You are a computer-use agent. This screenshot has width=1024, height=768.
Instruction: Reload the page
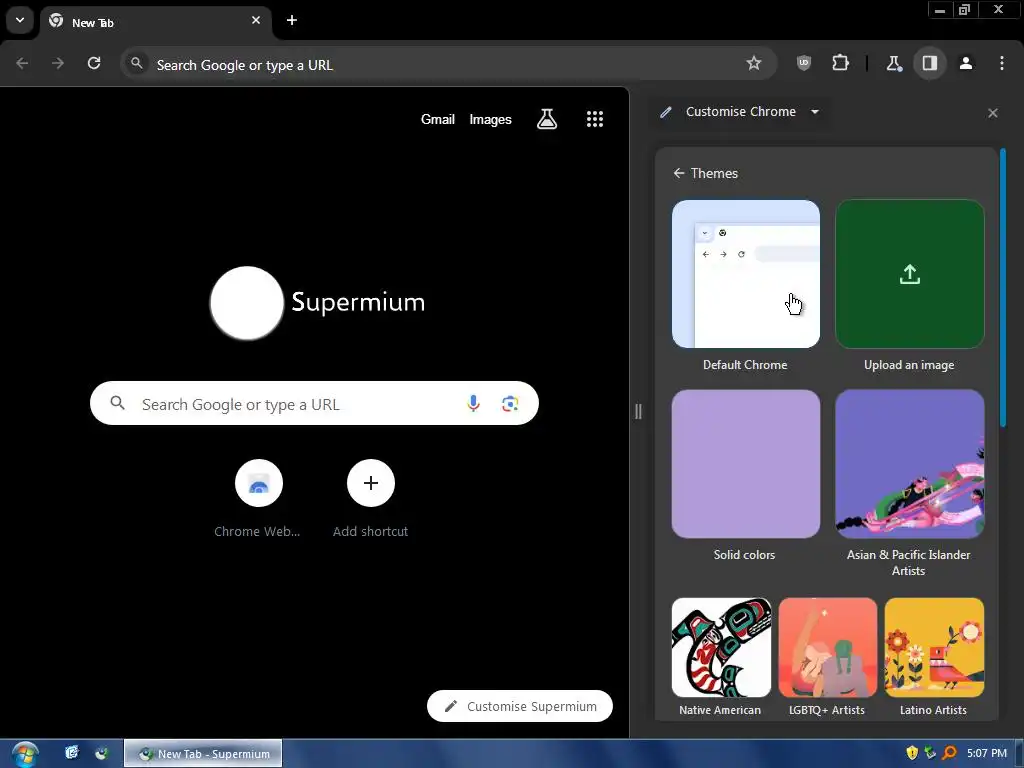(94, 63)
